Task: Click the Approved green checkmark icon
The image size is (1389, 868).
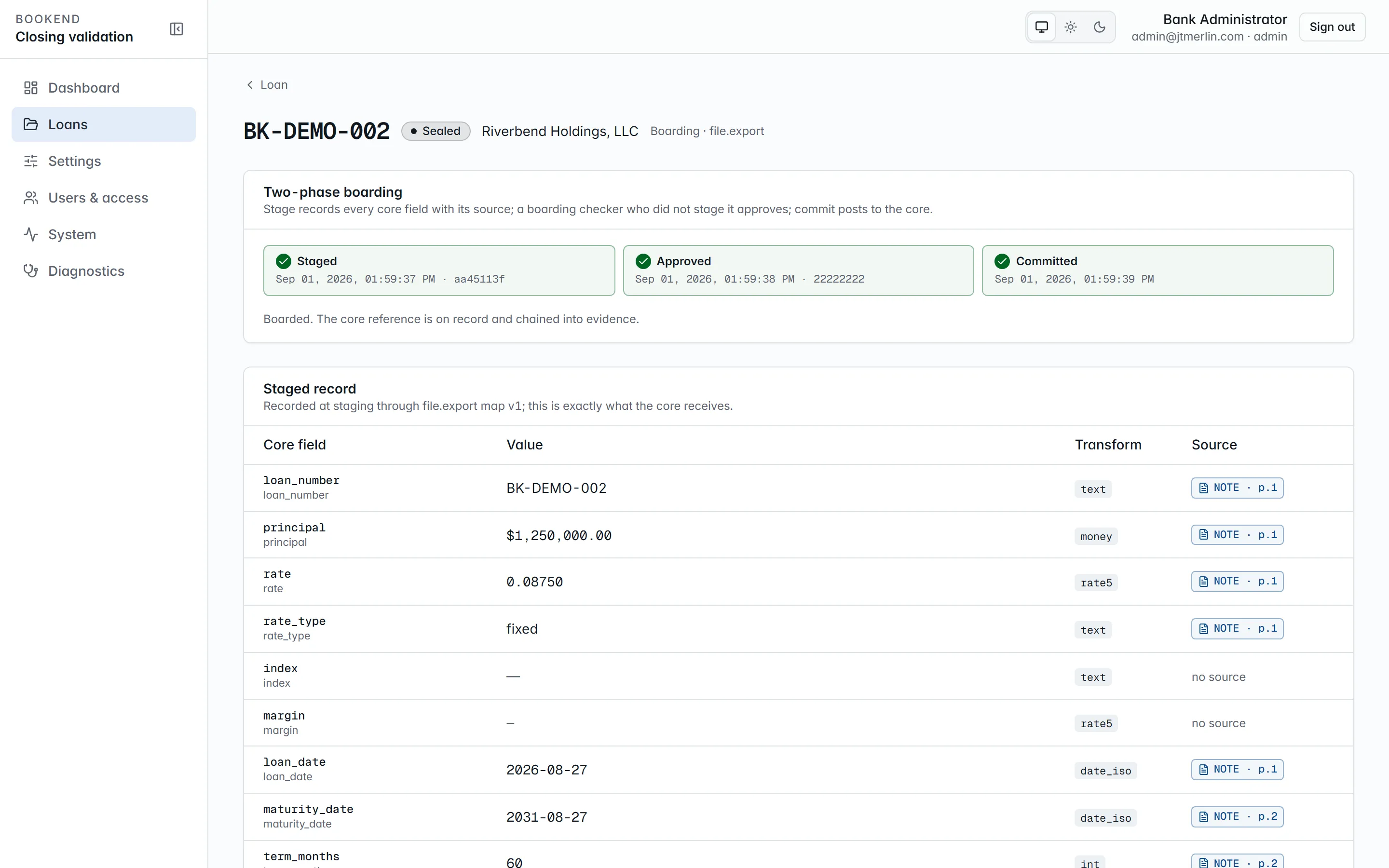Action: click(643, 261)
